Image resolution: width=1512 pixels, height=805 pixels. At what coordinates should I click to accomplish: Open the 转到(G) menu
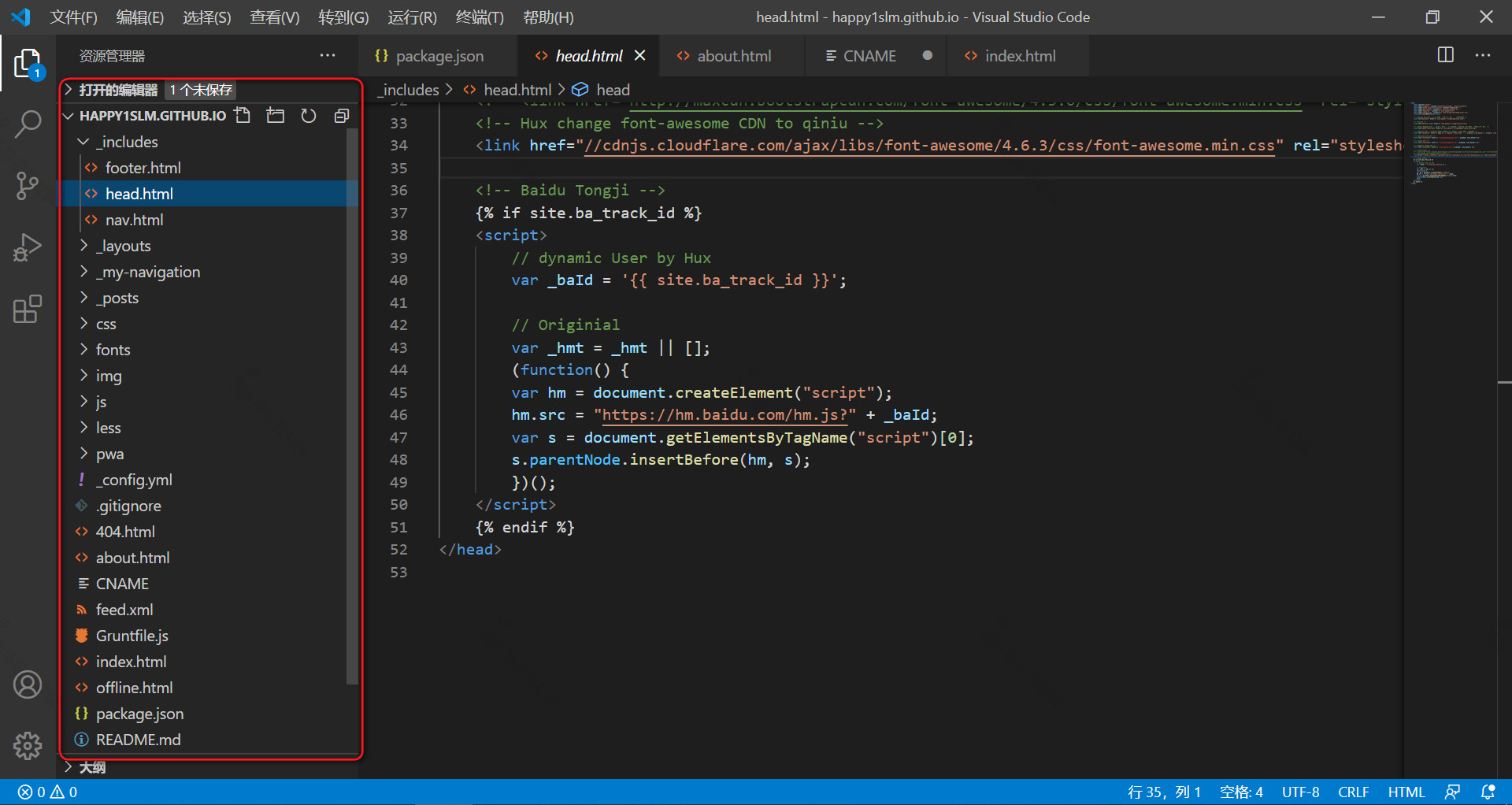(x=343, y=17)
